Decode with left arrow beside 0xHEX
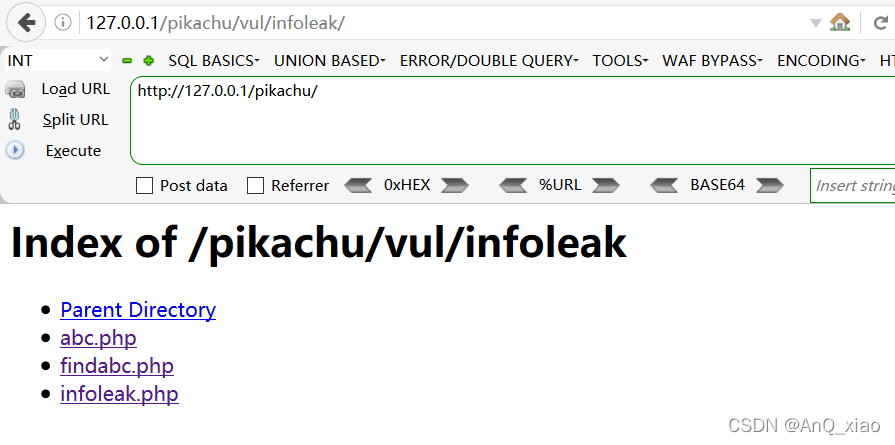 (x=358, y=185)
